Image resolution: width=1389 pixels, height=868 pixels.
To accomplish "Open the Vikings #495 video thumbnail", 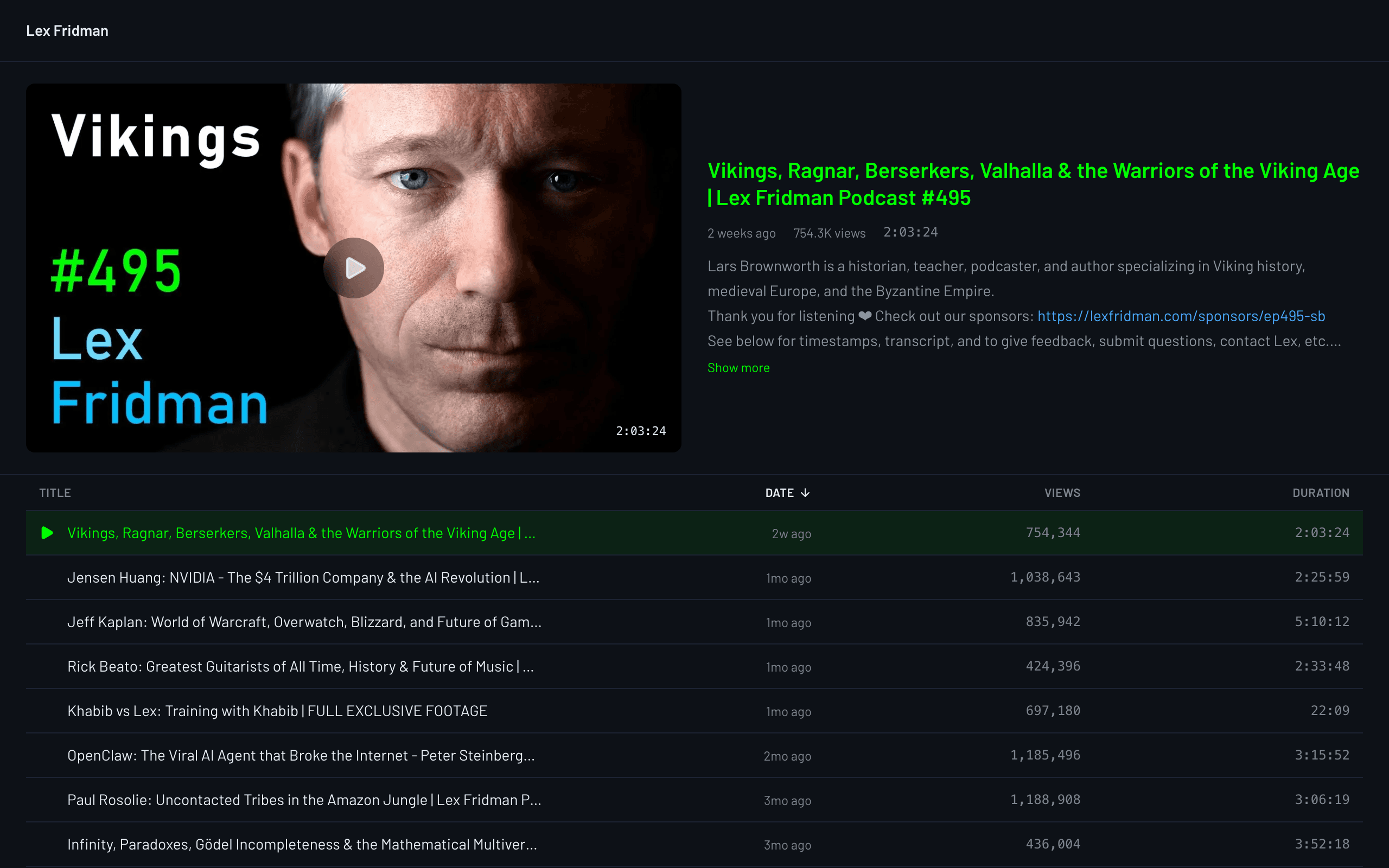I will [x=354, y=268].
